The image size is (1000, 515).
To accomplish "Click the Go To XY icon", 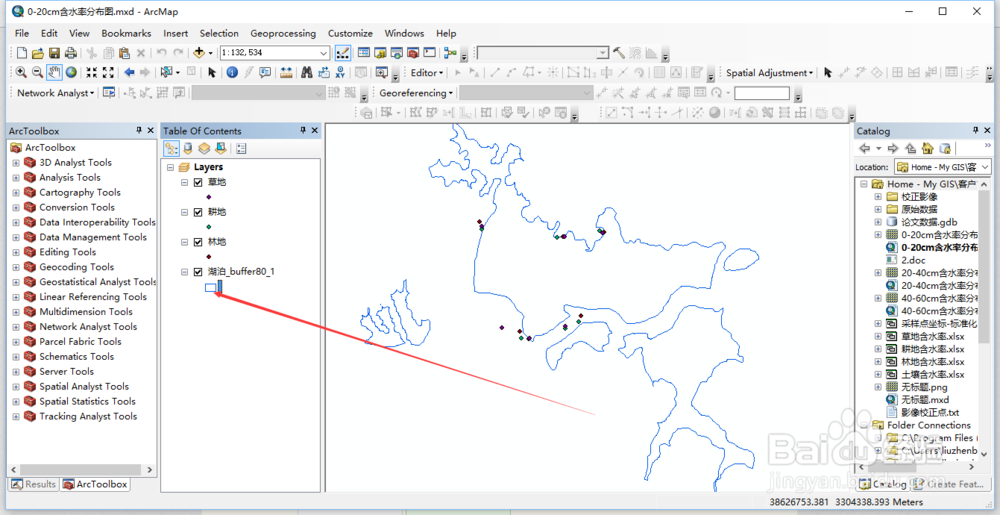I will (x=340, y=73).
